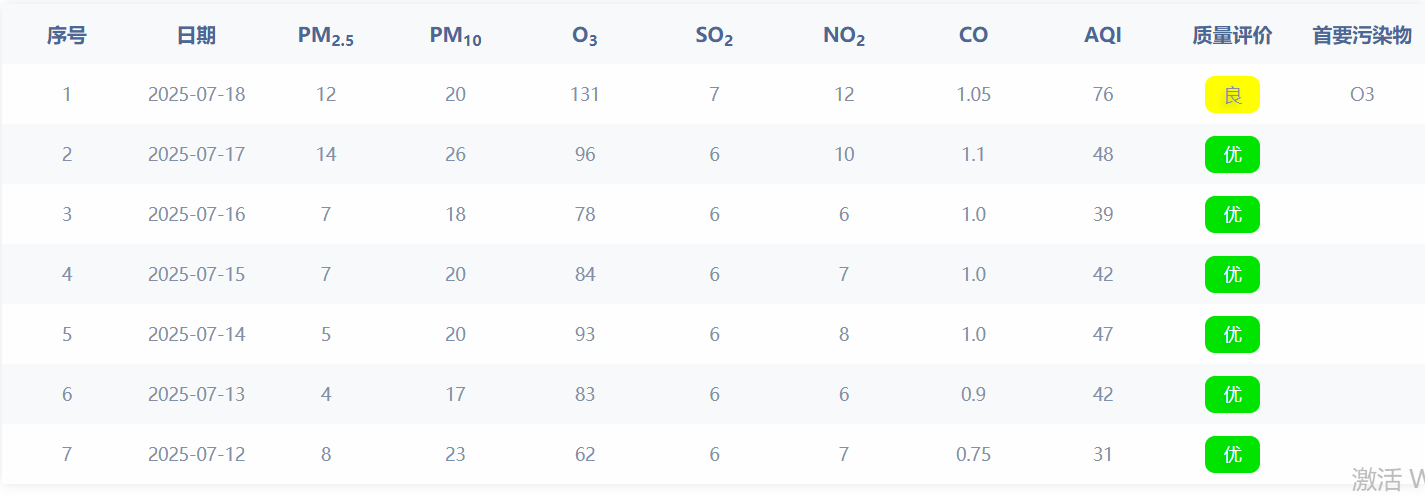This screenshot has width=1425, height=497.
Task: Click the AQI column header
Action: (x=1103, y=36)
